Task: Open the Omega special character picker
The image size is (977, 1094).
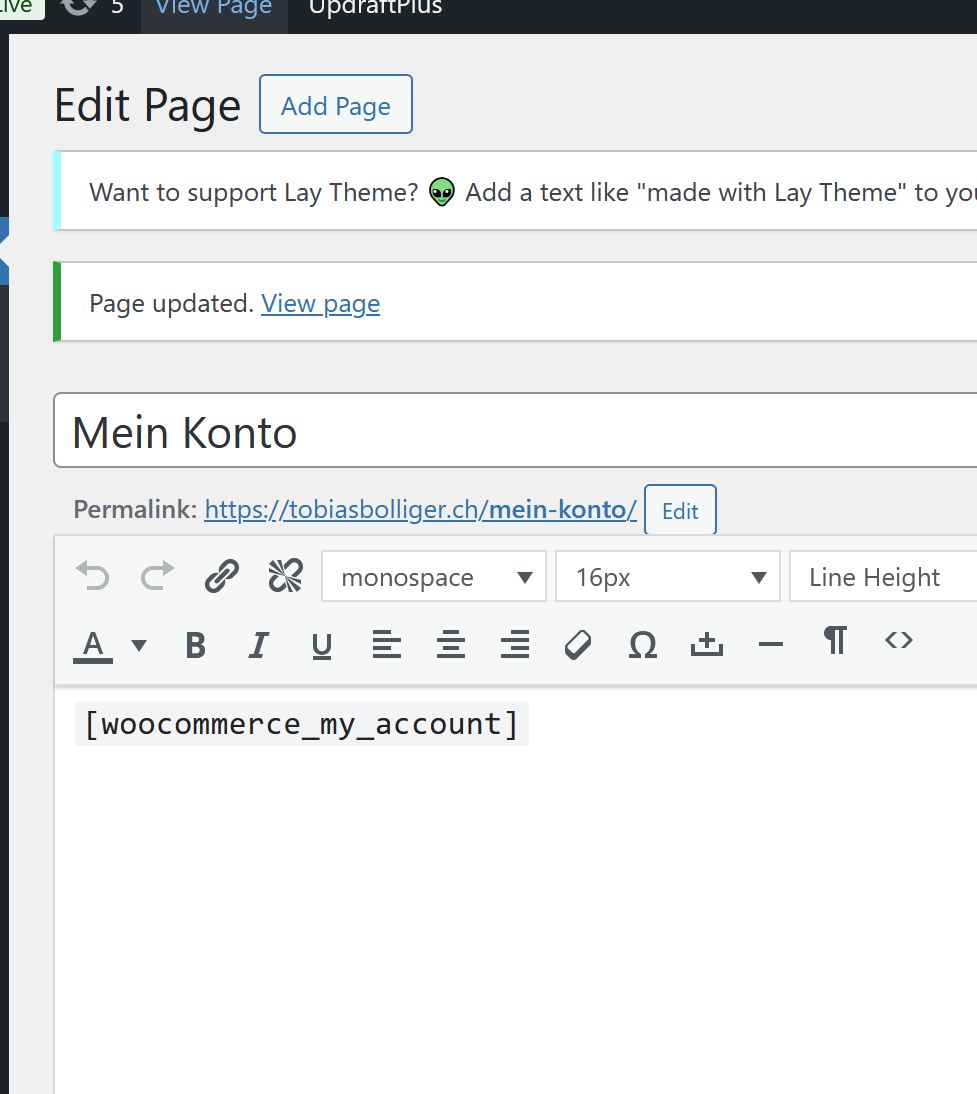Action: click(642, 645)
